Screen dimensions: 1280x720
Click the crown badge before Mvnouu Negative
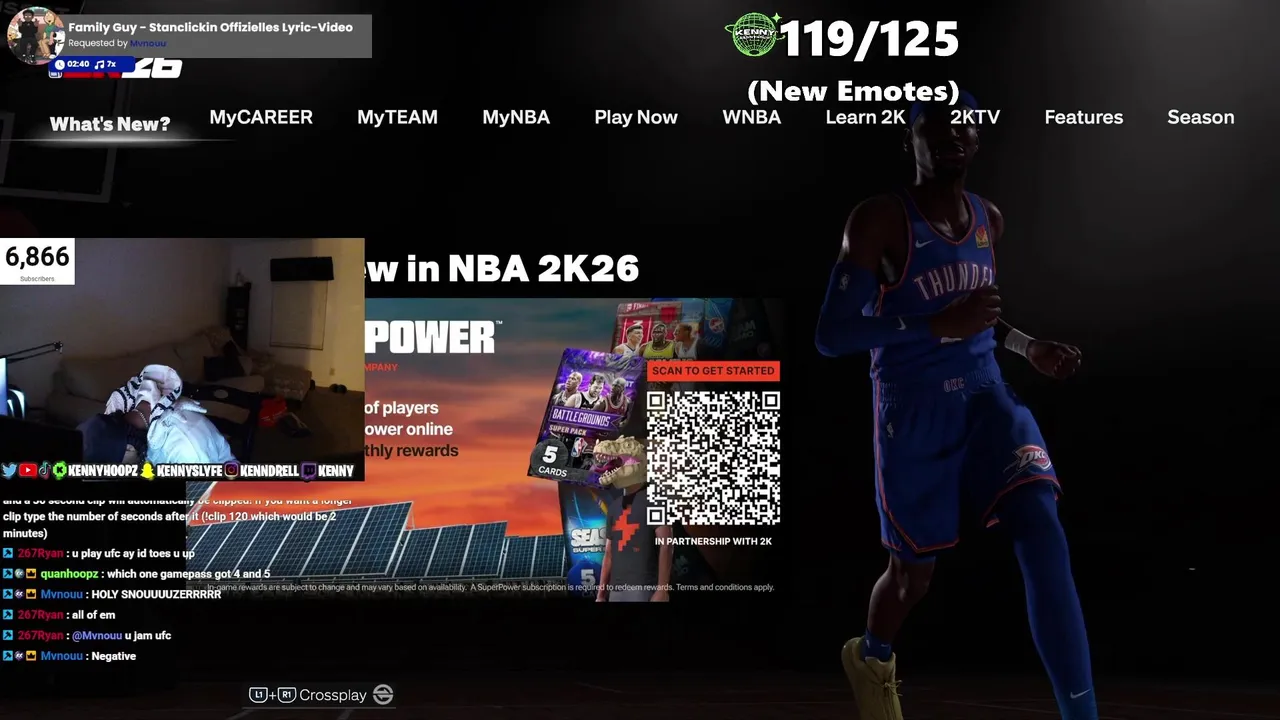click(31, 656)
